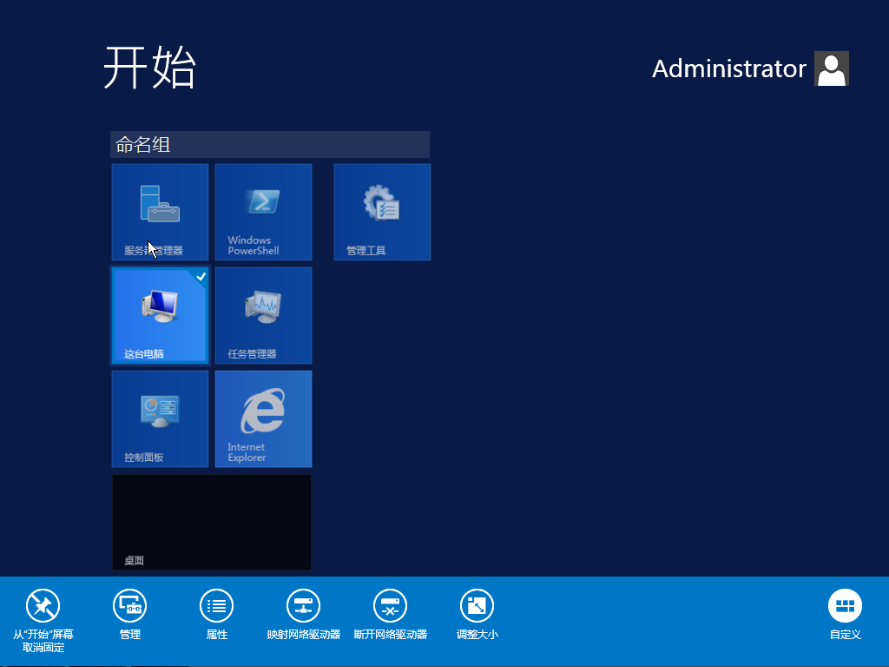
Task: Open the 控制面板 tile
Action: (160, 419)
